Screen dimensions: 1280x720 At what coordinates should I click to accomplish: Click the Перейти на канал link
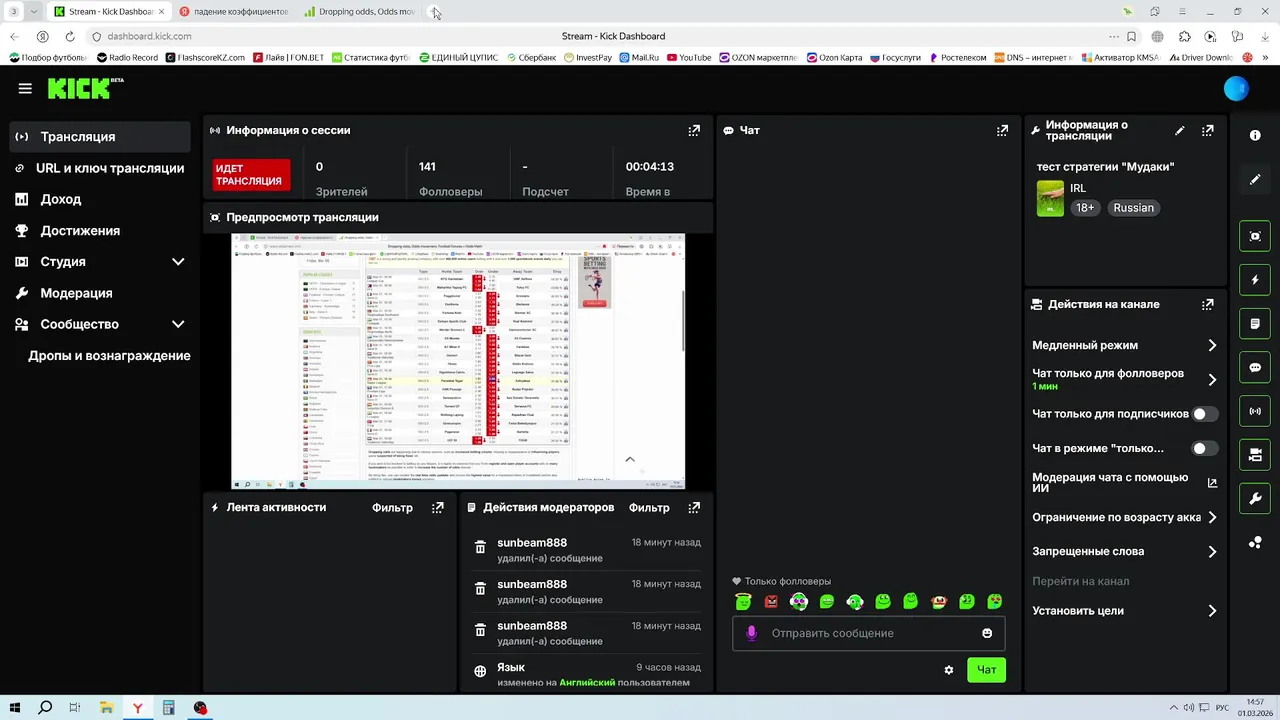coord(1080,581)
